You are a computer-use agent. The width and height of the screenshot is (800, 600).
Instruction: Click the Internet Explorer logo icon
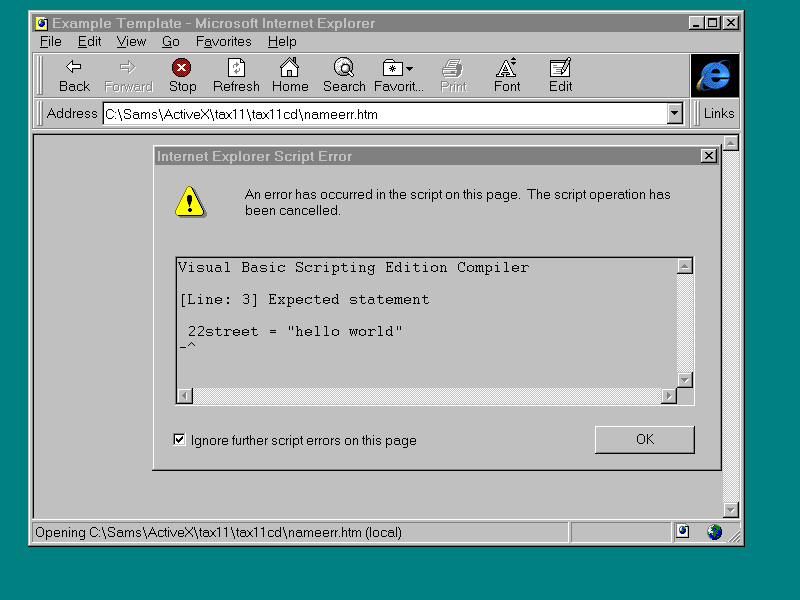(x=714, y=75)
